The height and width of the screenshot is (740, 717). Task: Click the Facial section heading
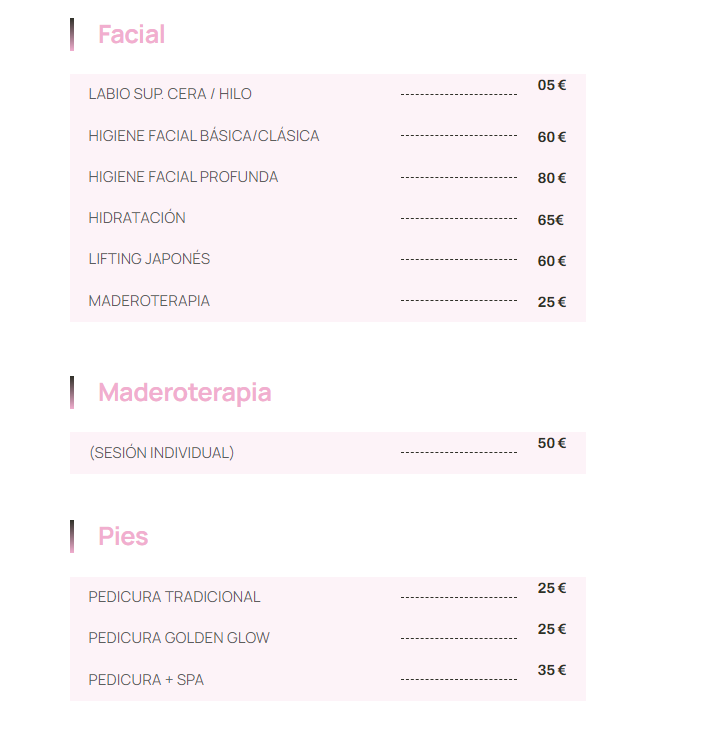(x=131, y=34)
